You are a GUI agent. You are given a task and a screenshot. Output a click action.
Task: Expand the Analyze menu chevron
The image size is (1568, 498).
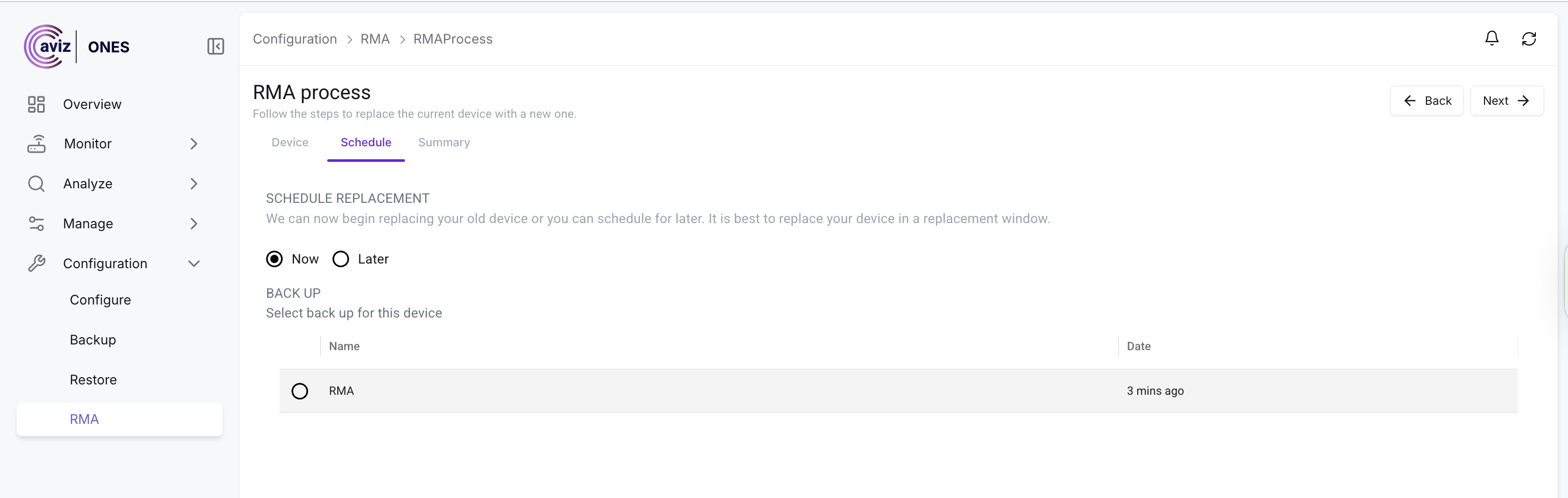tap(193, 183)
